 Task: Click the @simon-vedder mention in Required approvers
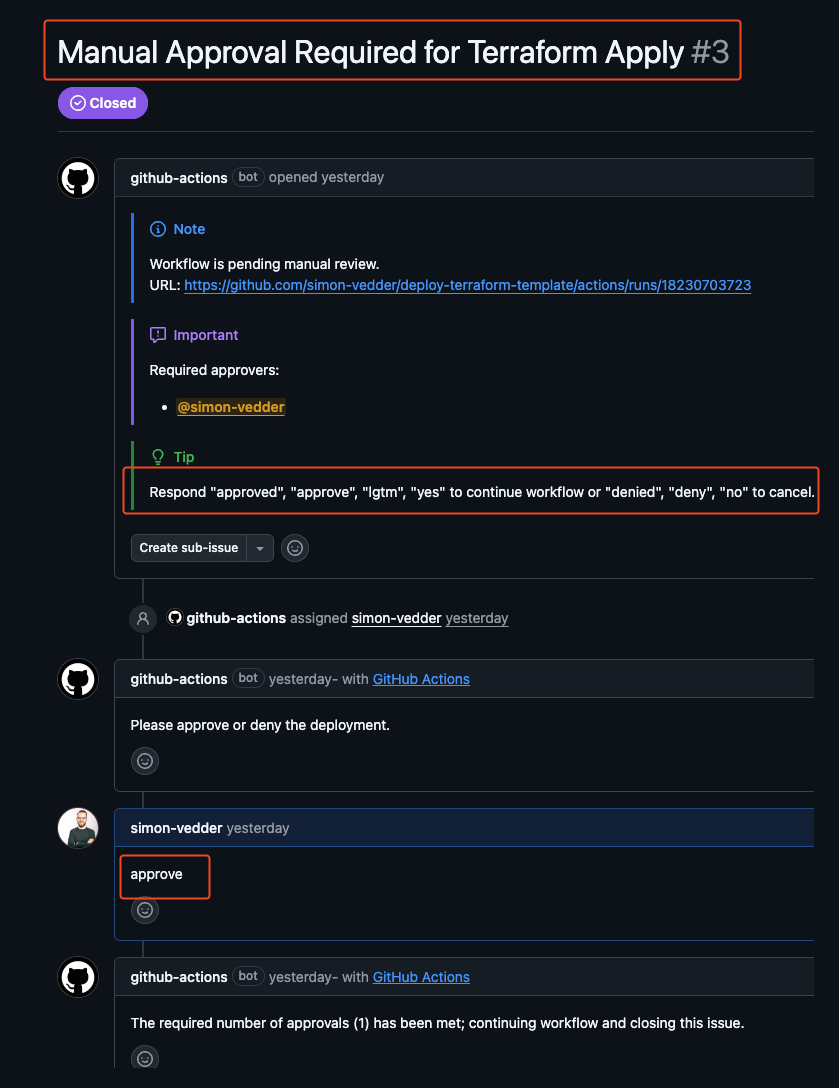pos(231,407)
